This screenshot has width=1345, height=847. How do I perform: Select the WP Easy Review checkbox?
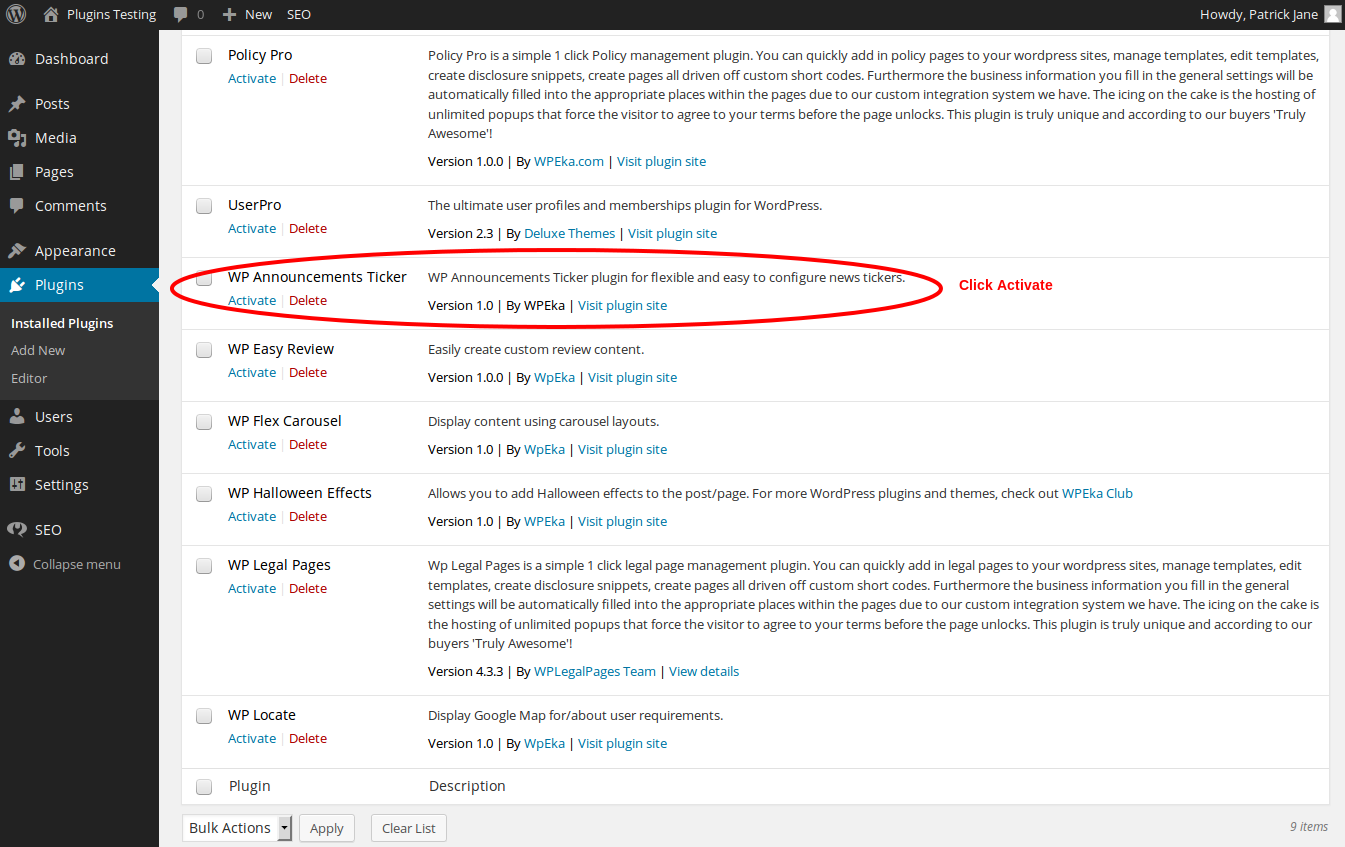tap(204, 350)
